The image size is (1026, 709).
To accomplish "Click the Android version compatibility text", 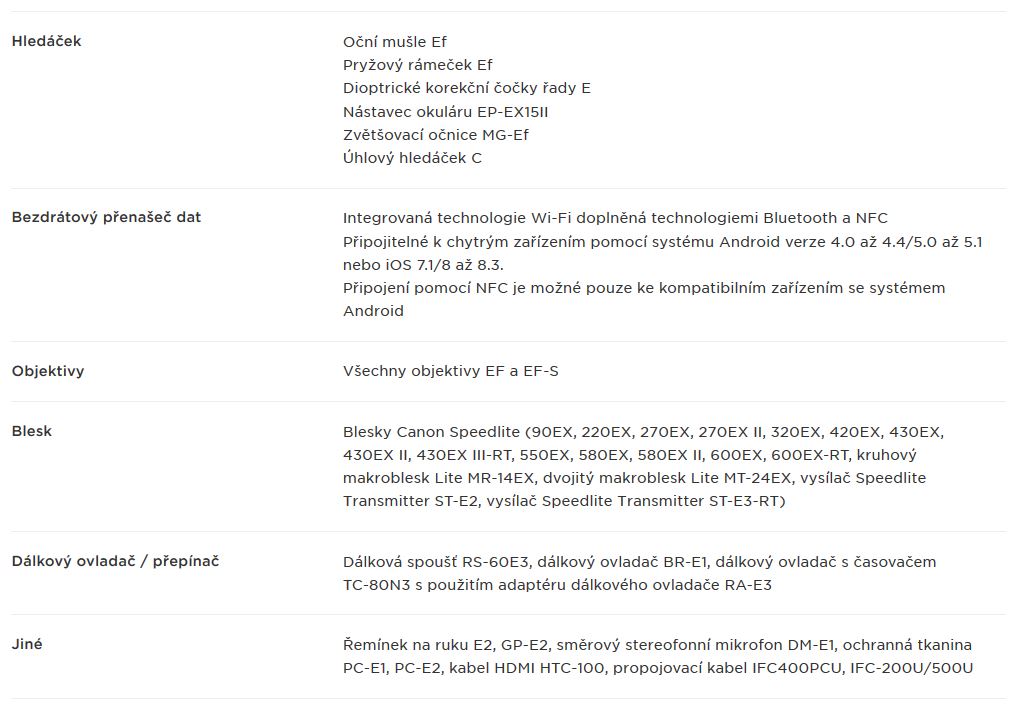I will tap(663, 242).
